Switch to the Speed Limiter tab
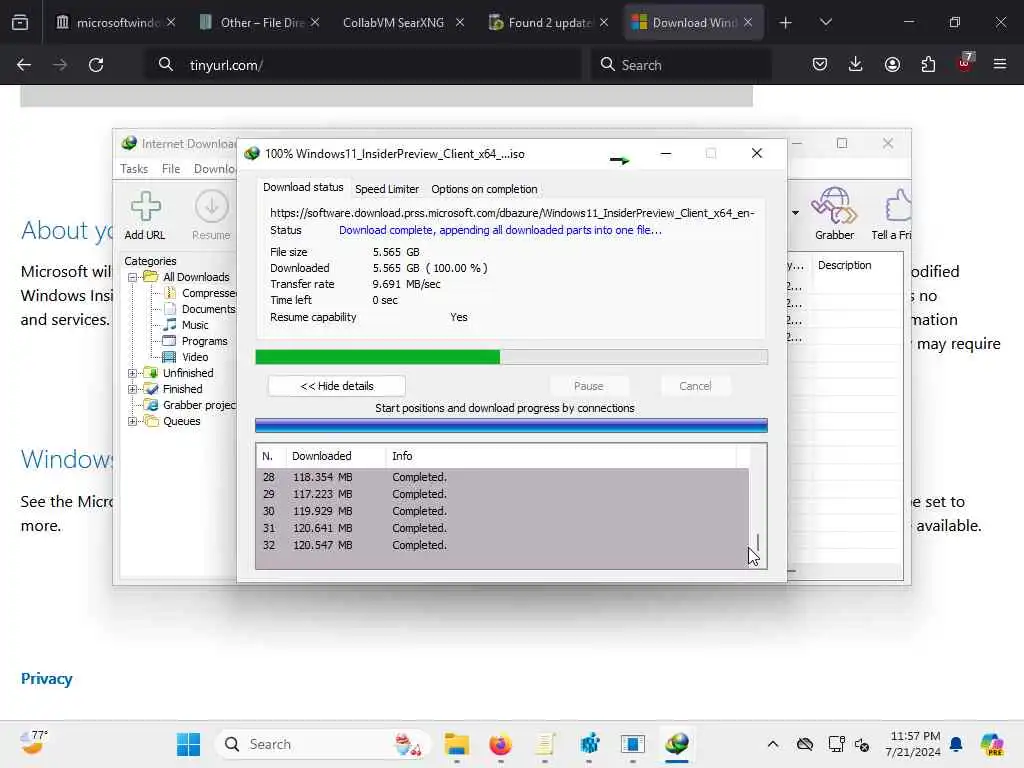Viewport: 1024px width, 768px height. click(x=387, y=189)
